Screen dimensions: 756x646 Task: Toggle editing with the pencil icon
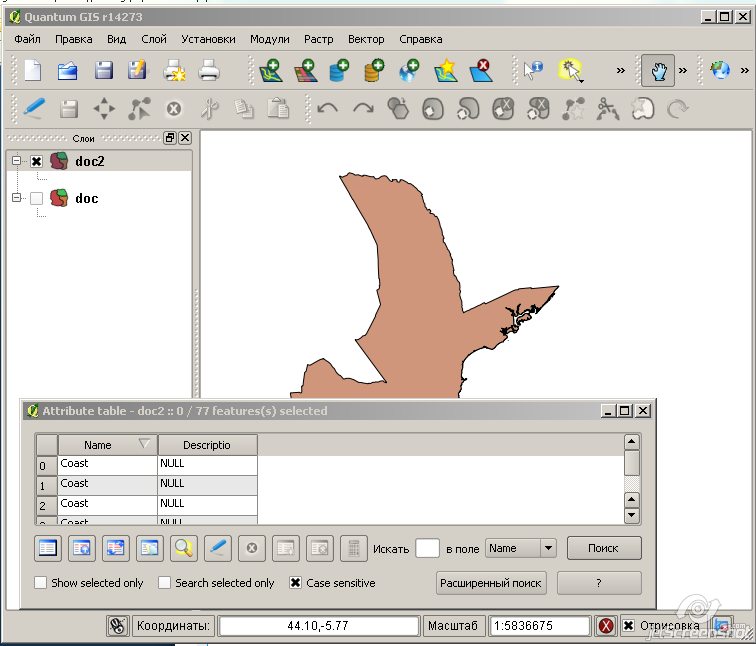(x=34, y=108)
